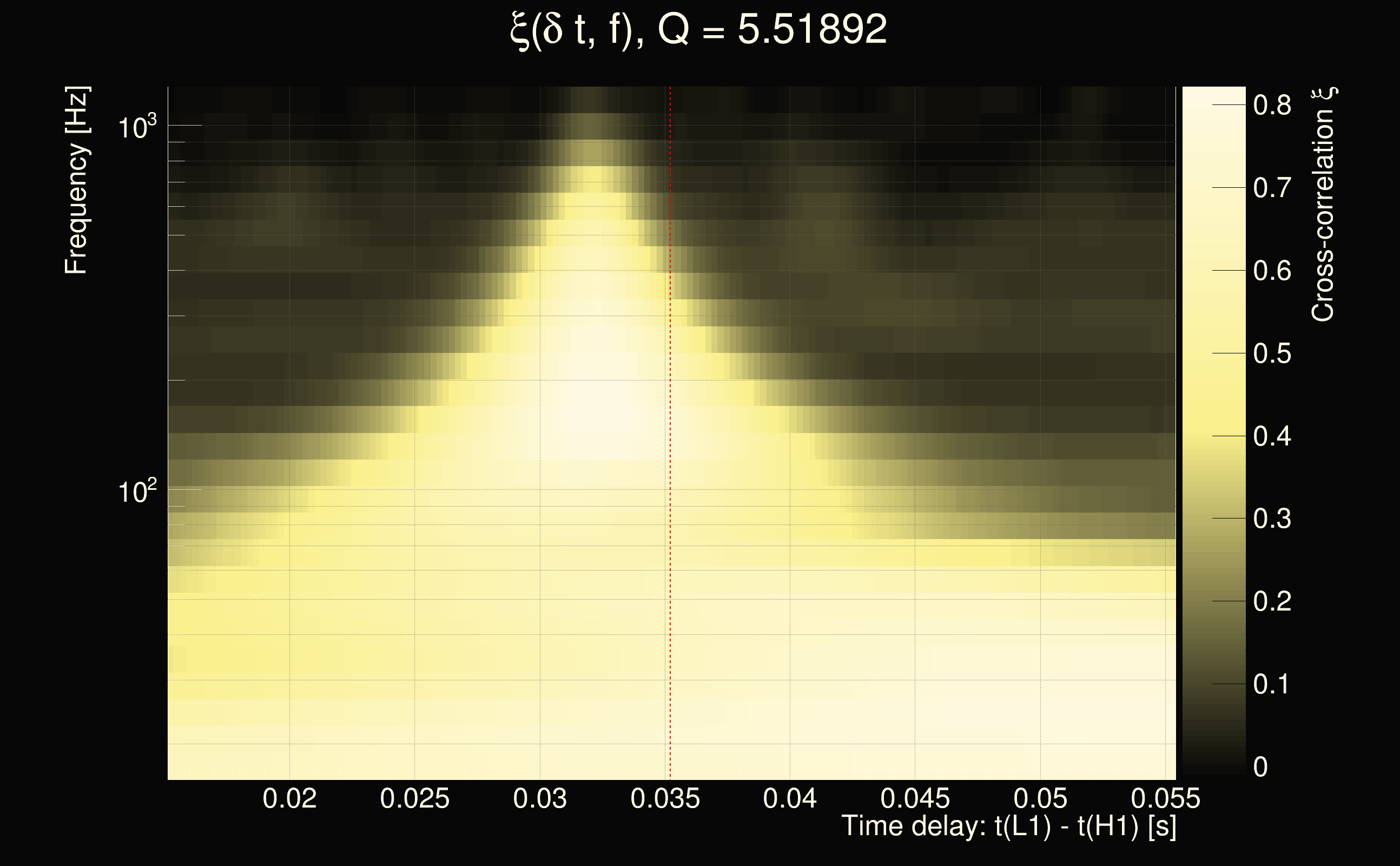Click the 0.04 time delay tick label
1400x866 pixels.
point(790,798)
